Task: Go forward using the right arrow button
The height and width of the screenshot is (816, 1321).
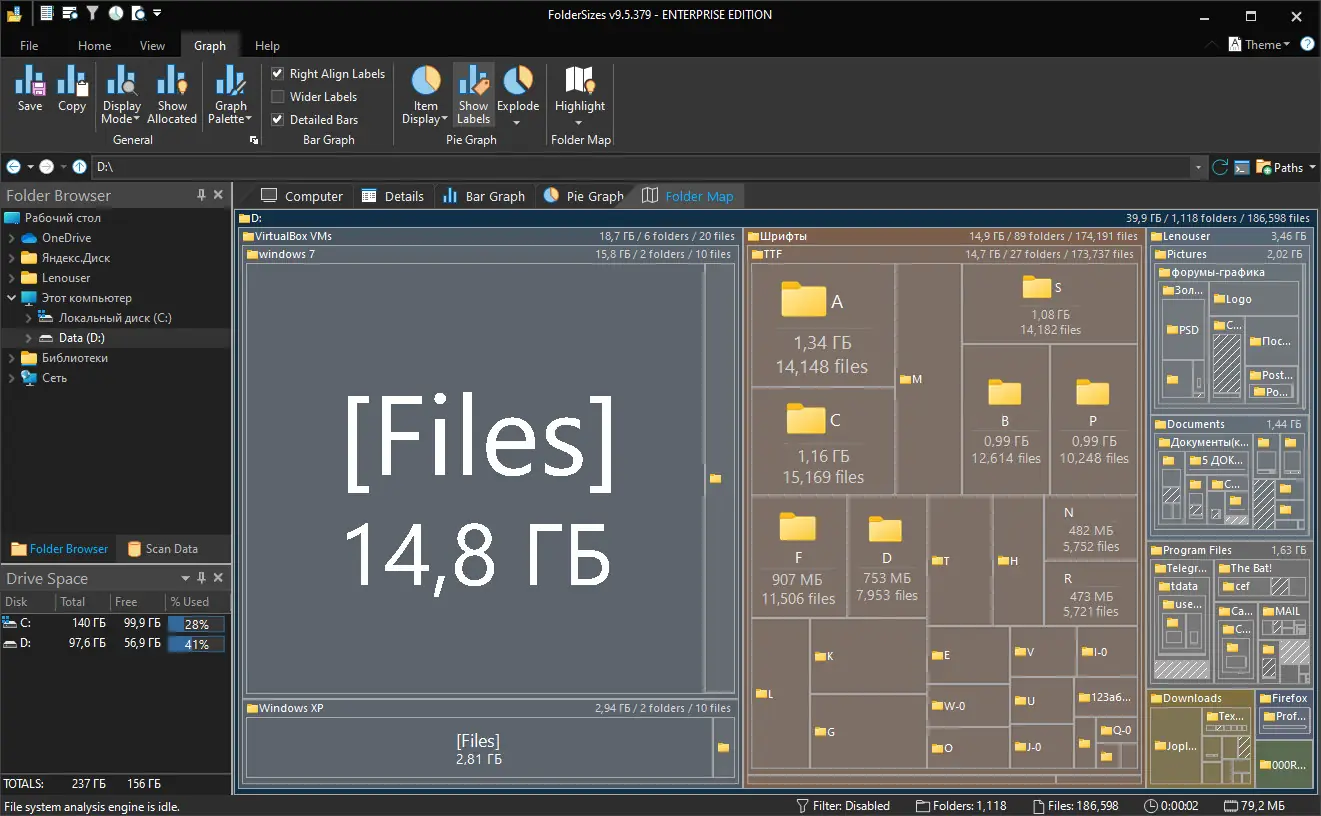Action: tap(46, 167)
